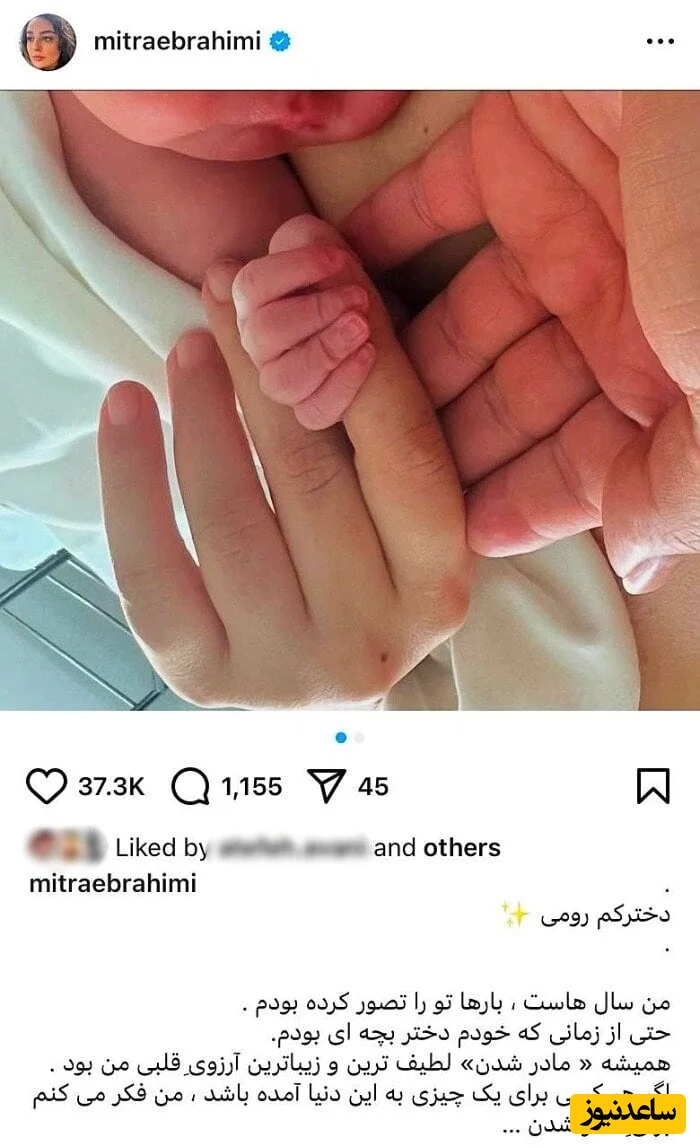Open mitraebrahimi username in header
Viewport: 700px width, 1148px height.
pos(177,41)
